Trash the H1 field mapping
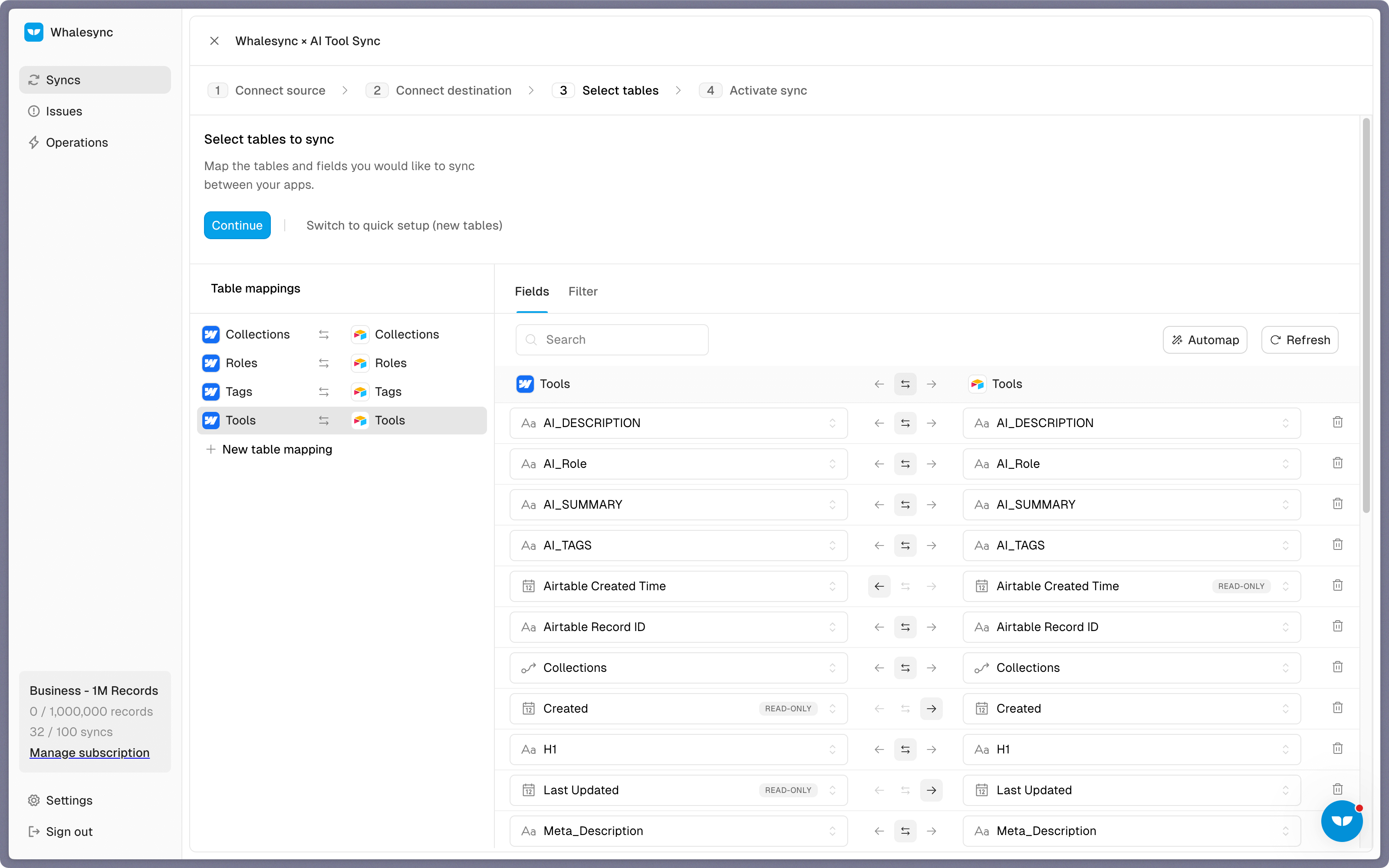Screen dimensions: 1389x868 (1337, 749)
